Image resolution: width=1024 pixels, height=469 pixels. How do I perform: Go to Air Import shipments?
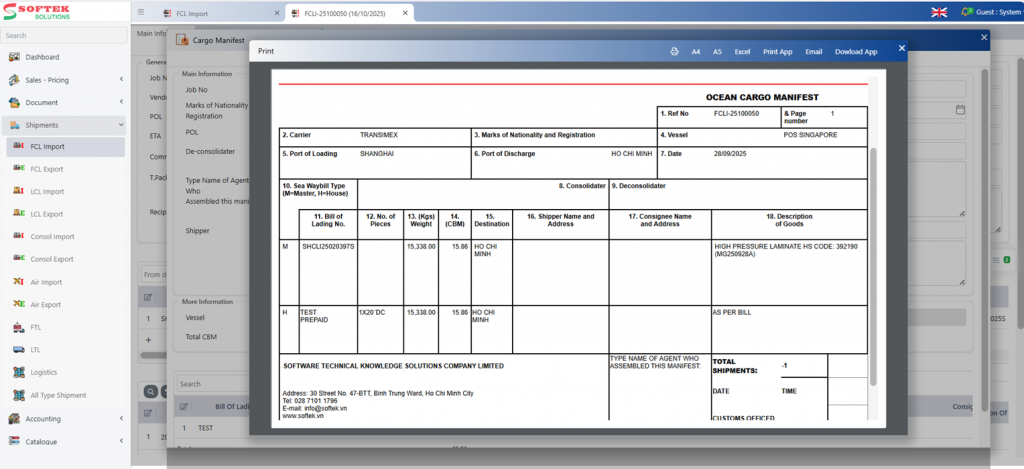tap(45, 282)
